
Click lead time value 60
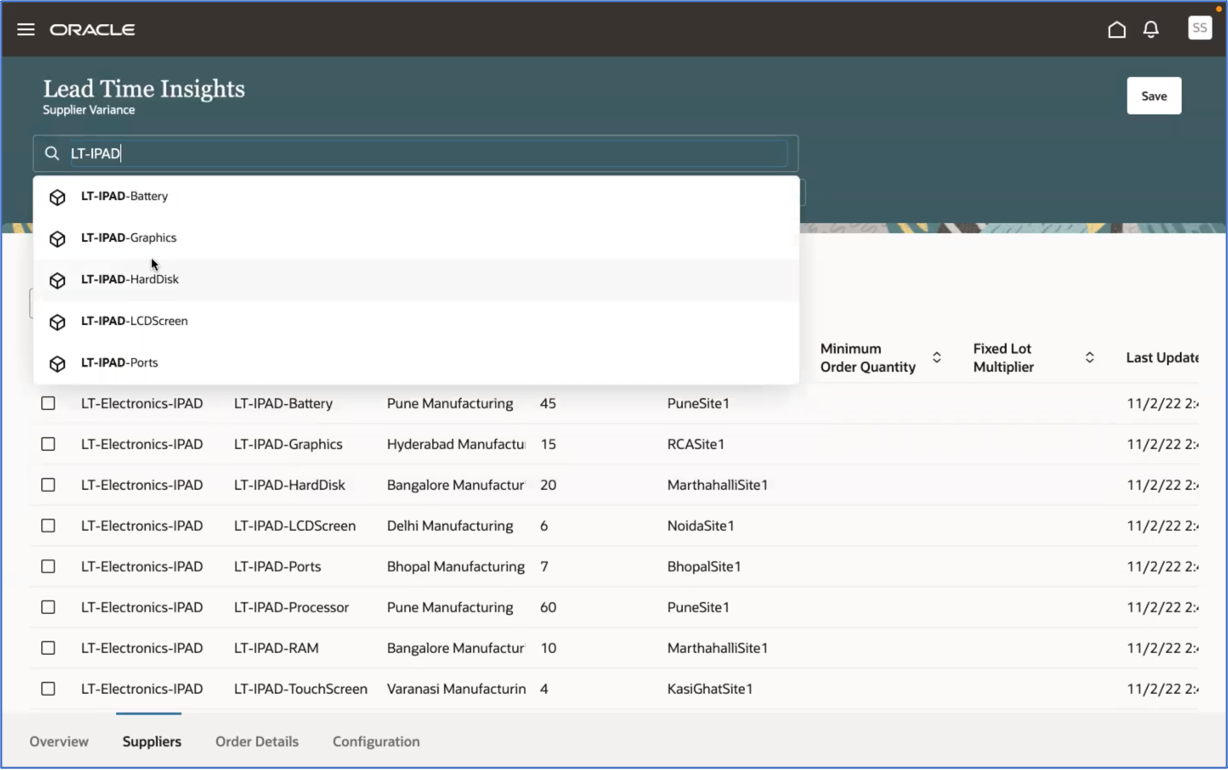click(x=548, y=607)
